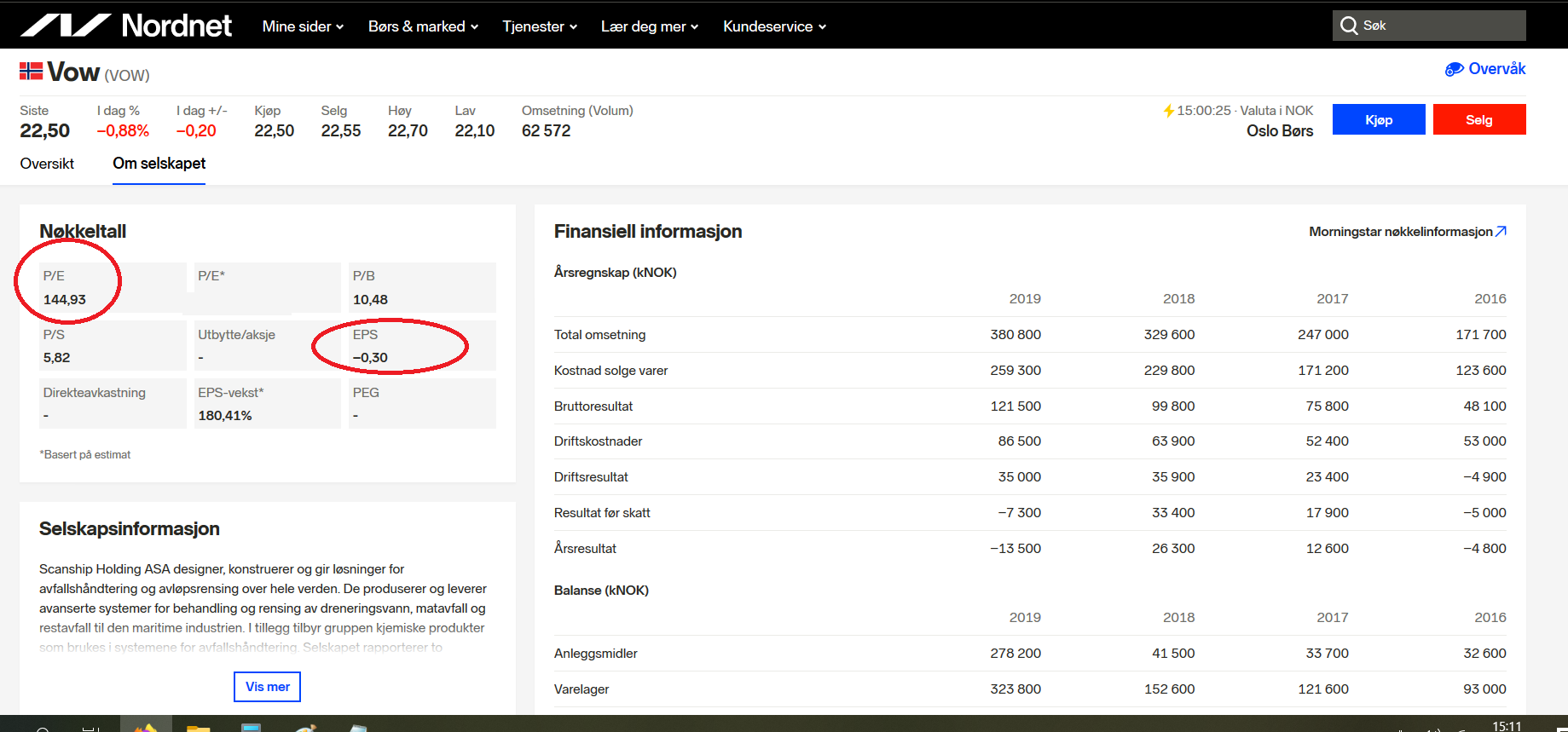
Task: Click the Oslo Børs exchange label
Action: coord(1280,131)
